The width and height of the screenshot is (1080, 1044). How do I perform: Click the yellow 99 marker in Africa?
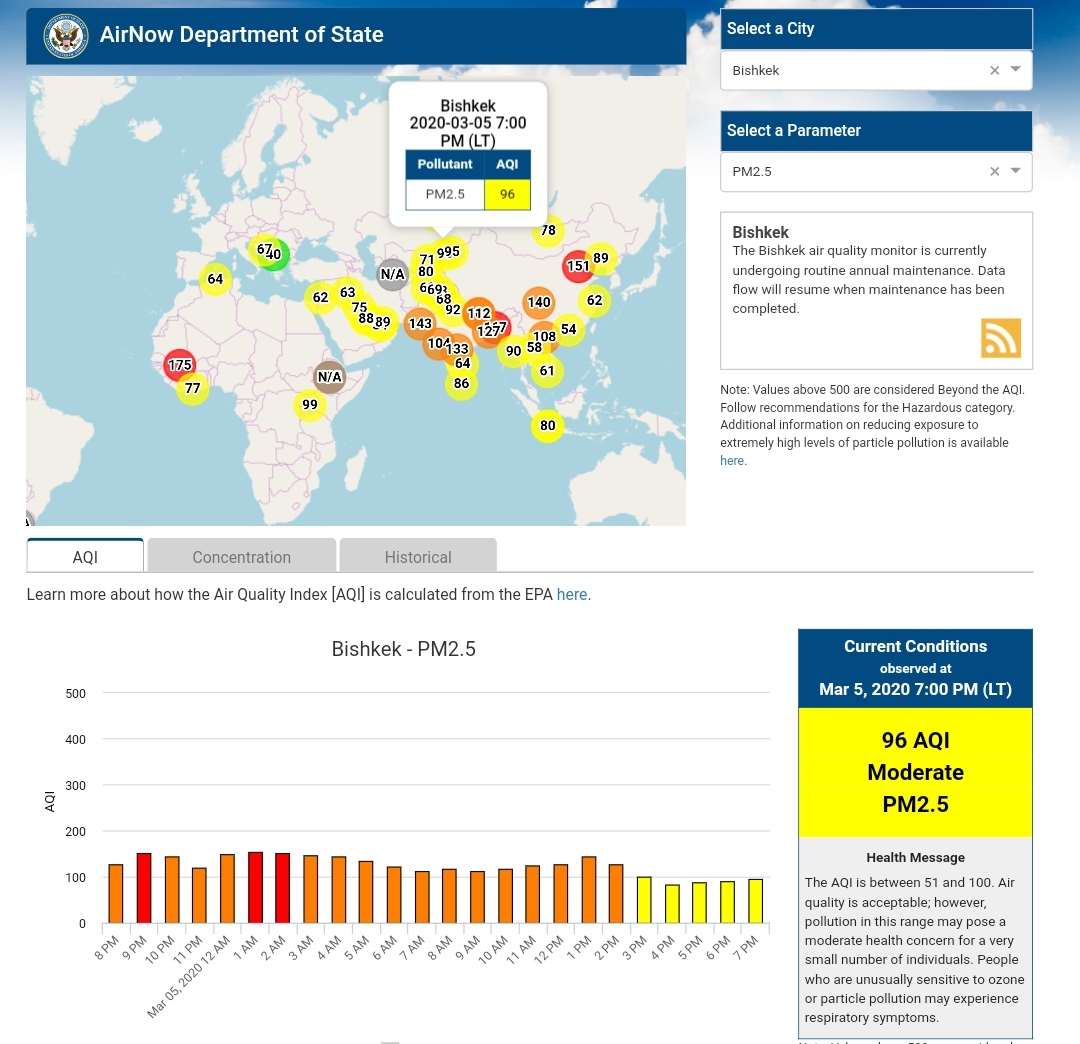tap(310, 405)
